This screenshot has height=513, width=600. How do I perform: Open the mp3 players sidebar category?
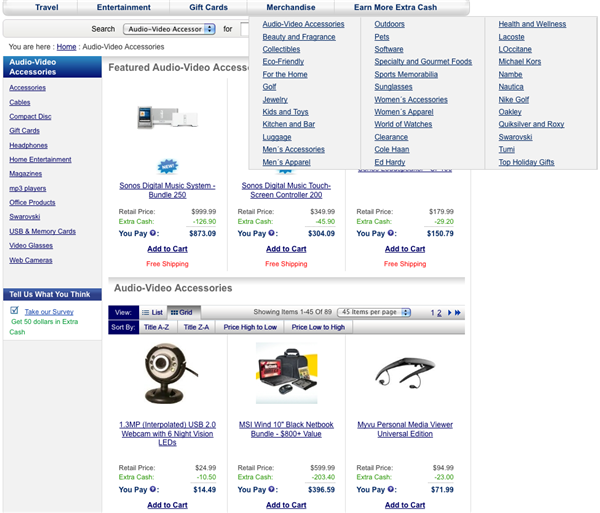click(x=28, y=188)
